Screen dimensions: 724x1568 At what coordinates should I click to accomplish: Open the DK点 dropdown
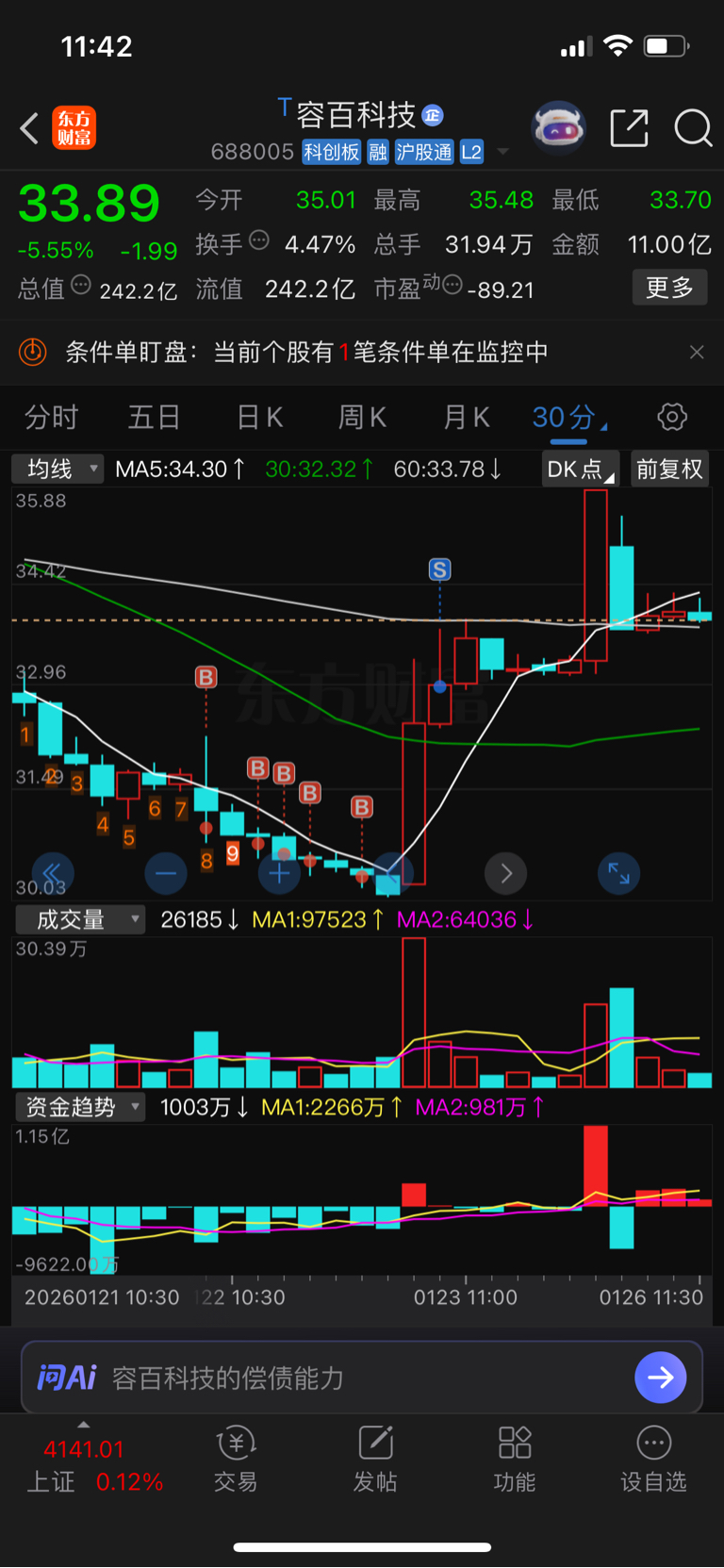[x=580, y=469]
